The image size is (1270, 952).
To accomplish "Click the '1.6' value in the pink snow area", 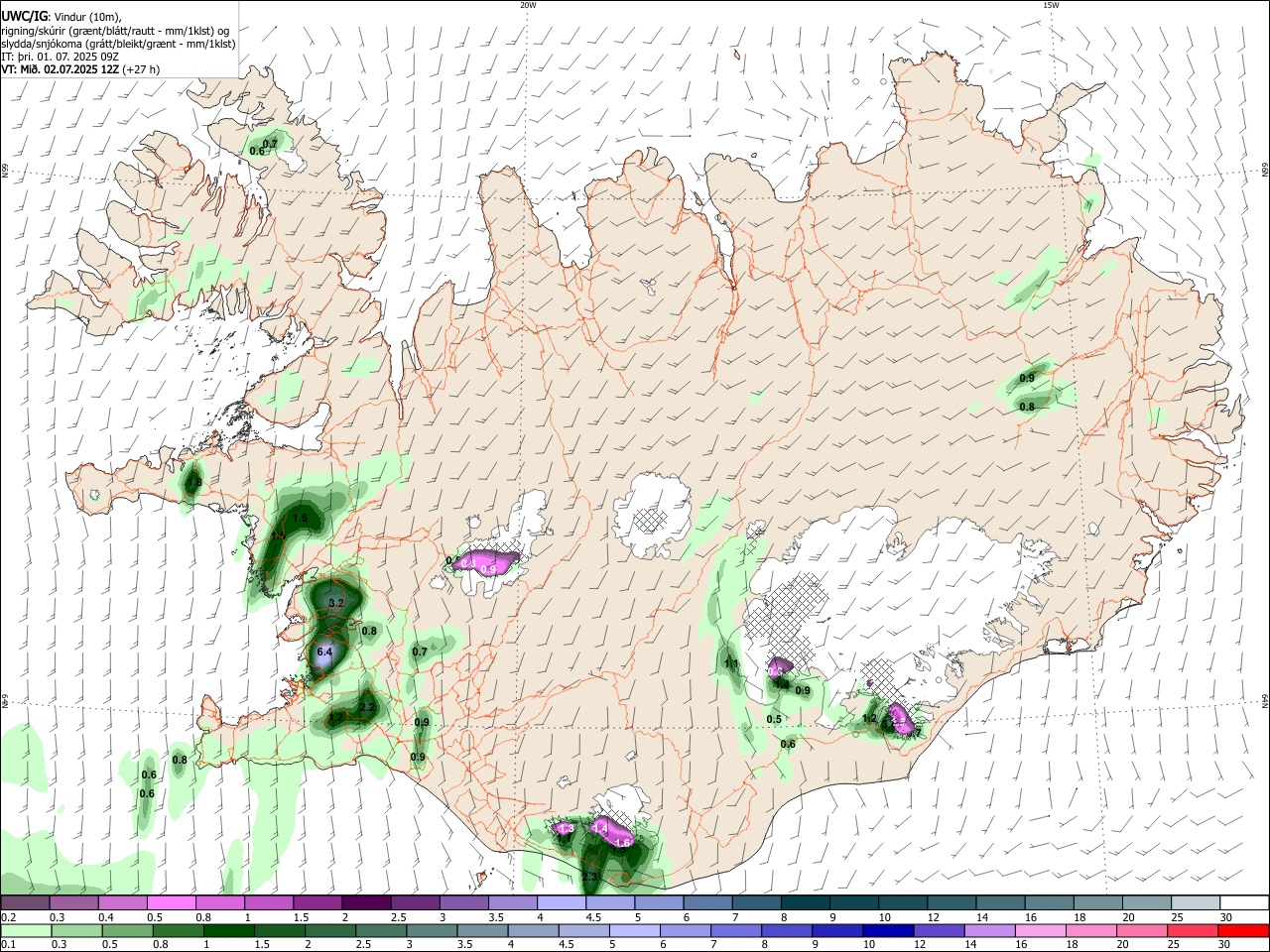I will tap(624, 843).
